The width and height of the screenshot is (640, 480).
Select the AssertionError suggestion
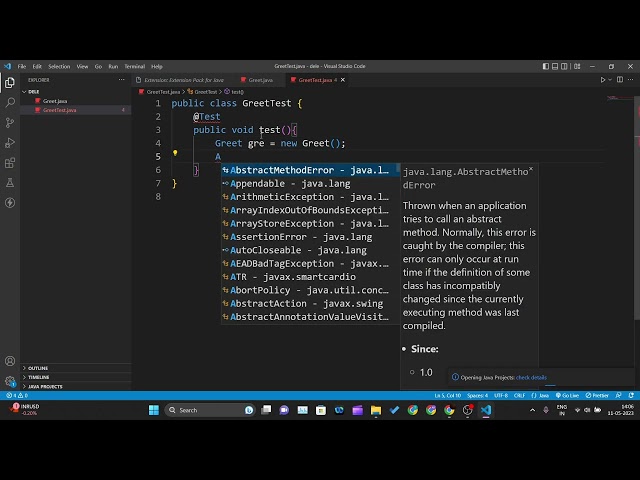309,237
